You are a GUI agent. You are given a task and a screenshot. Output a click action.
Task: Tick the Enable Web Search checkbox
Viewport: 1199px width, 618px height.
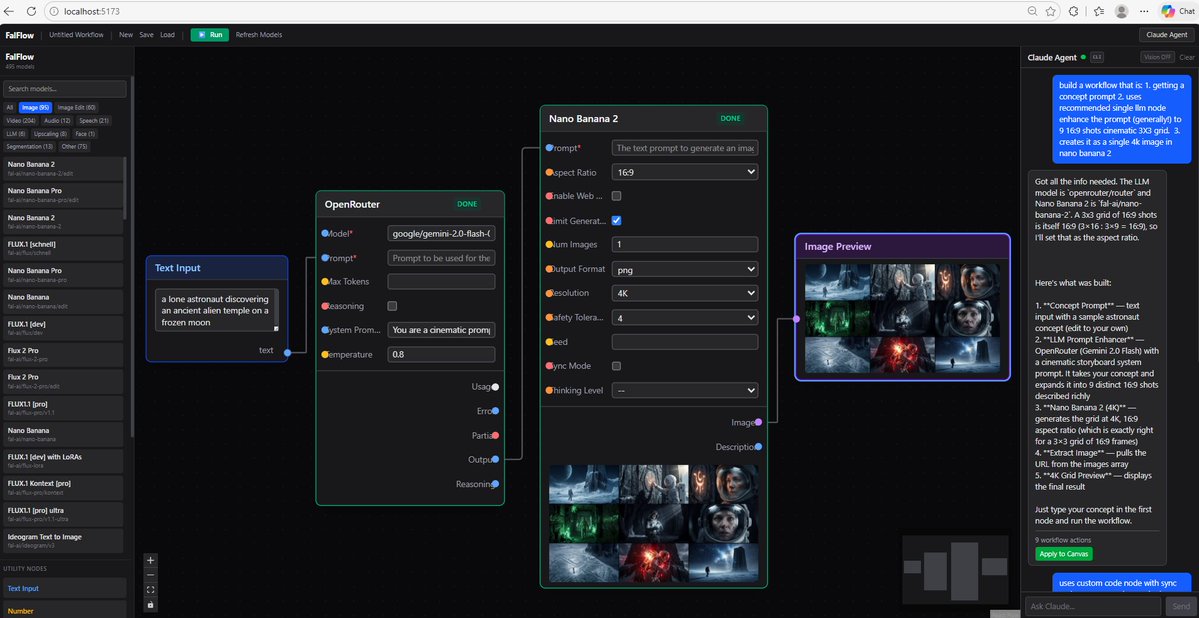[616, 196]
